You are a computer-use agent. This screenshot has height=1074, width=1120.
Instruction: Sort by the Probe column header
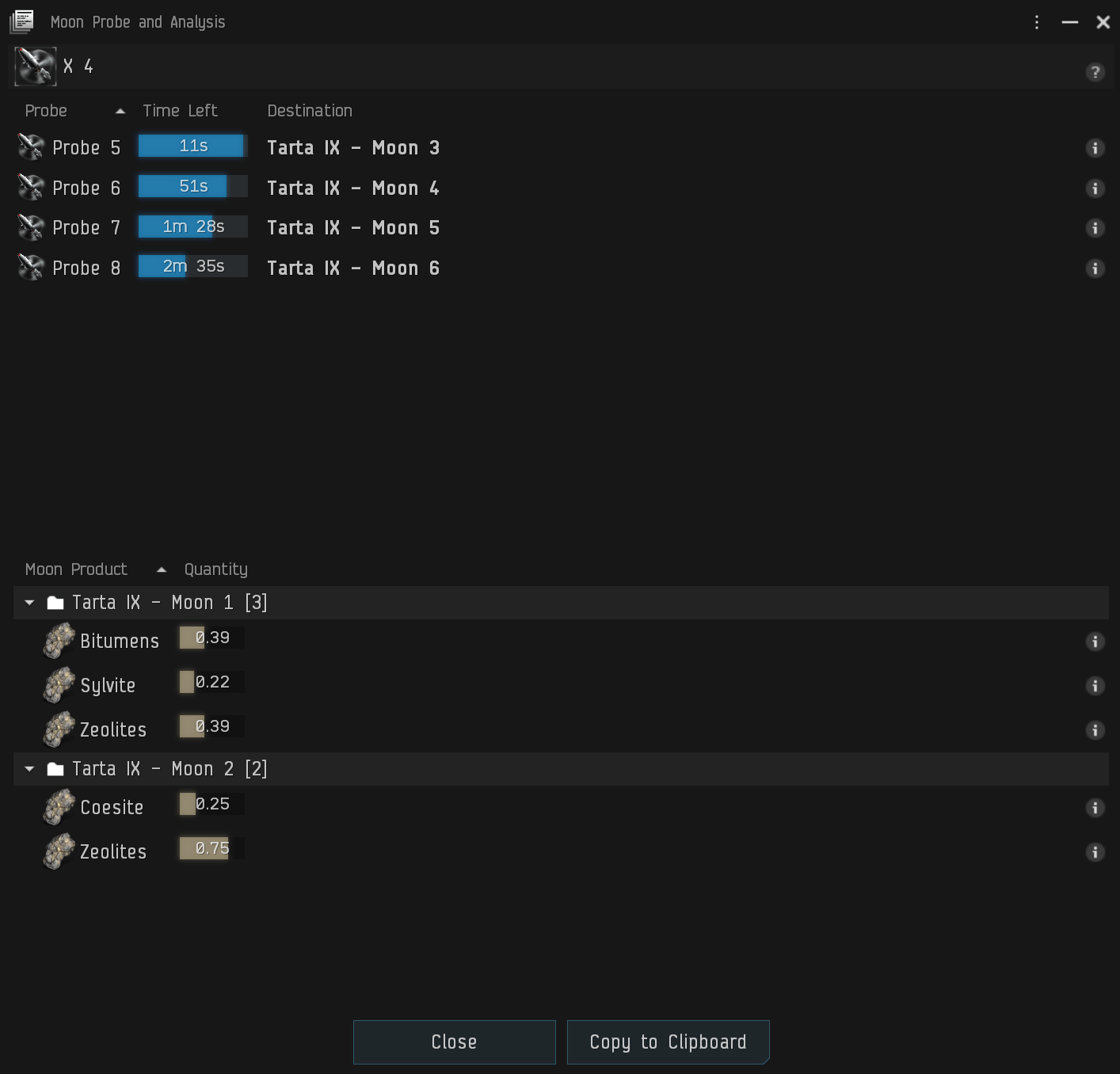[x=46, y=111]
